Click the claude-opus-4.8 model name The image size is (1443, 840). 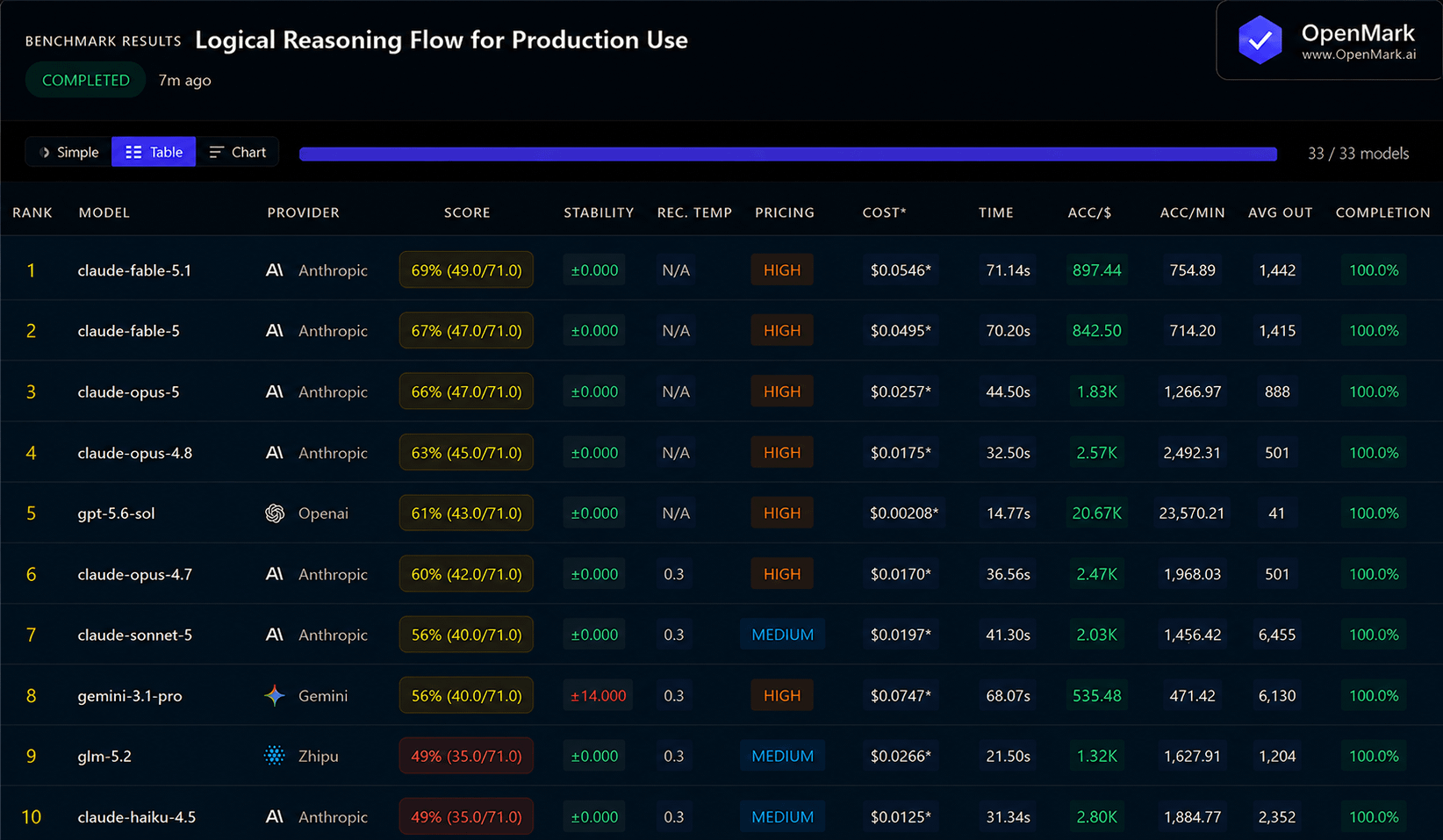[x=134, y=453]
